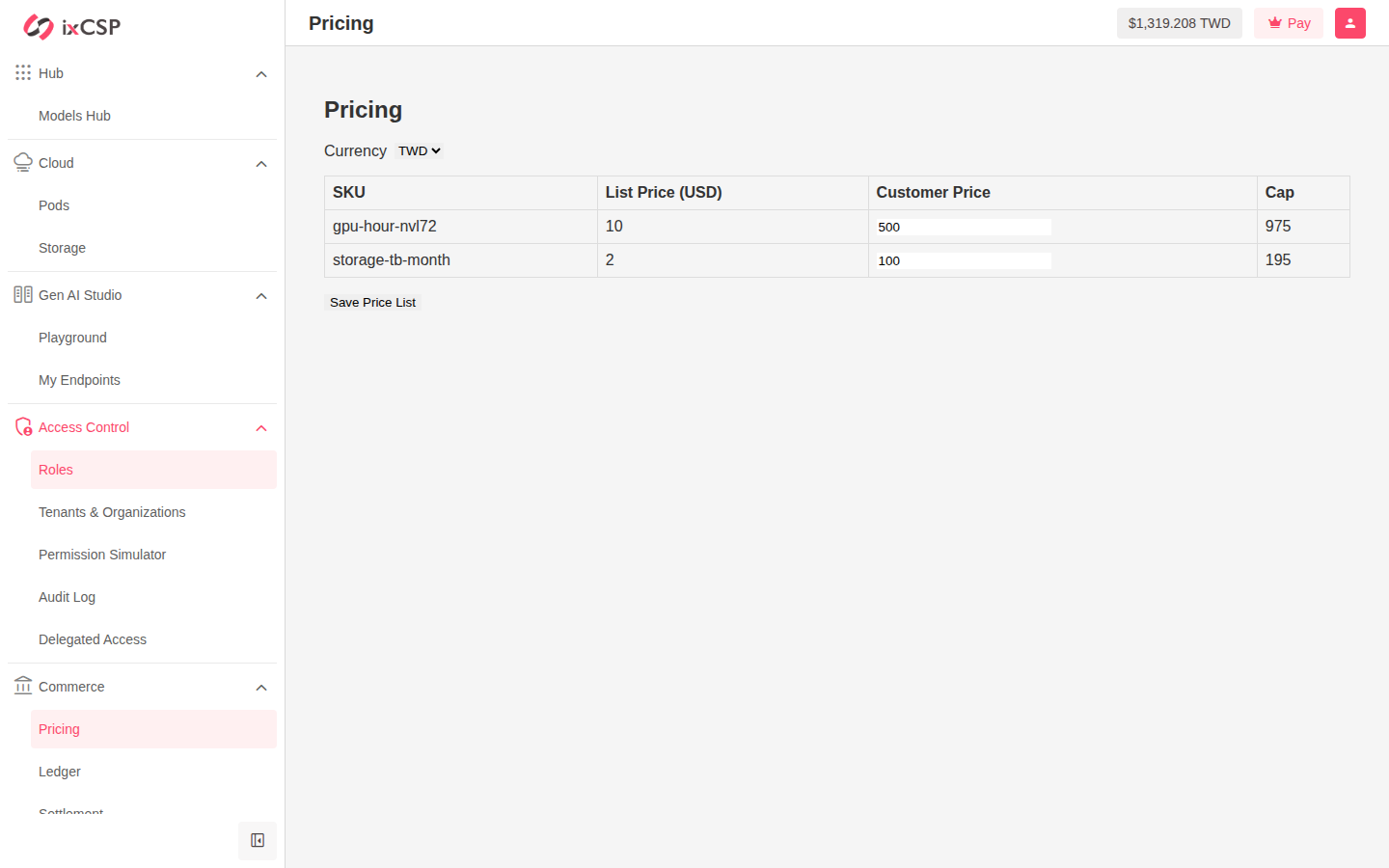Screen dimensions: 1389x868
Task: Collapse the Hub section chevron
Action: pyautogui.click(x=261, y=74)
